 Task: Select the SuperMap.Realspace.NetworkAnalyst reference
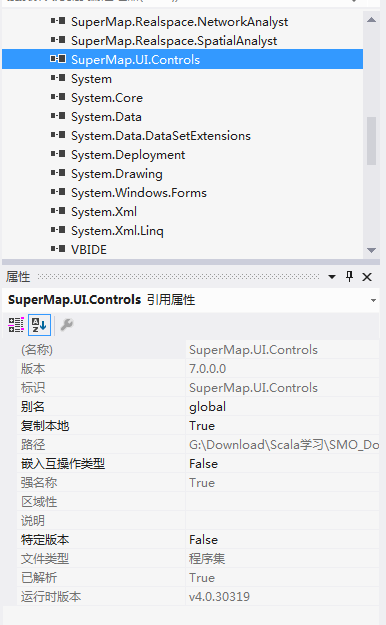pos(179,22)
